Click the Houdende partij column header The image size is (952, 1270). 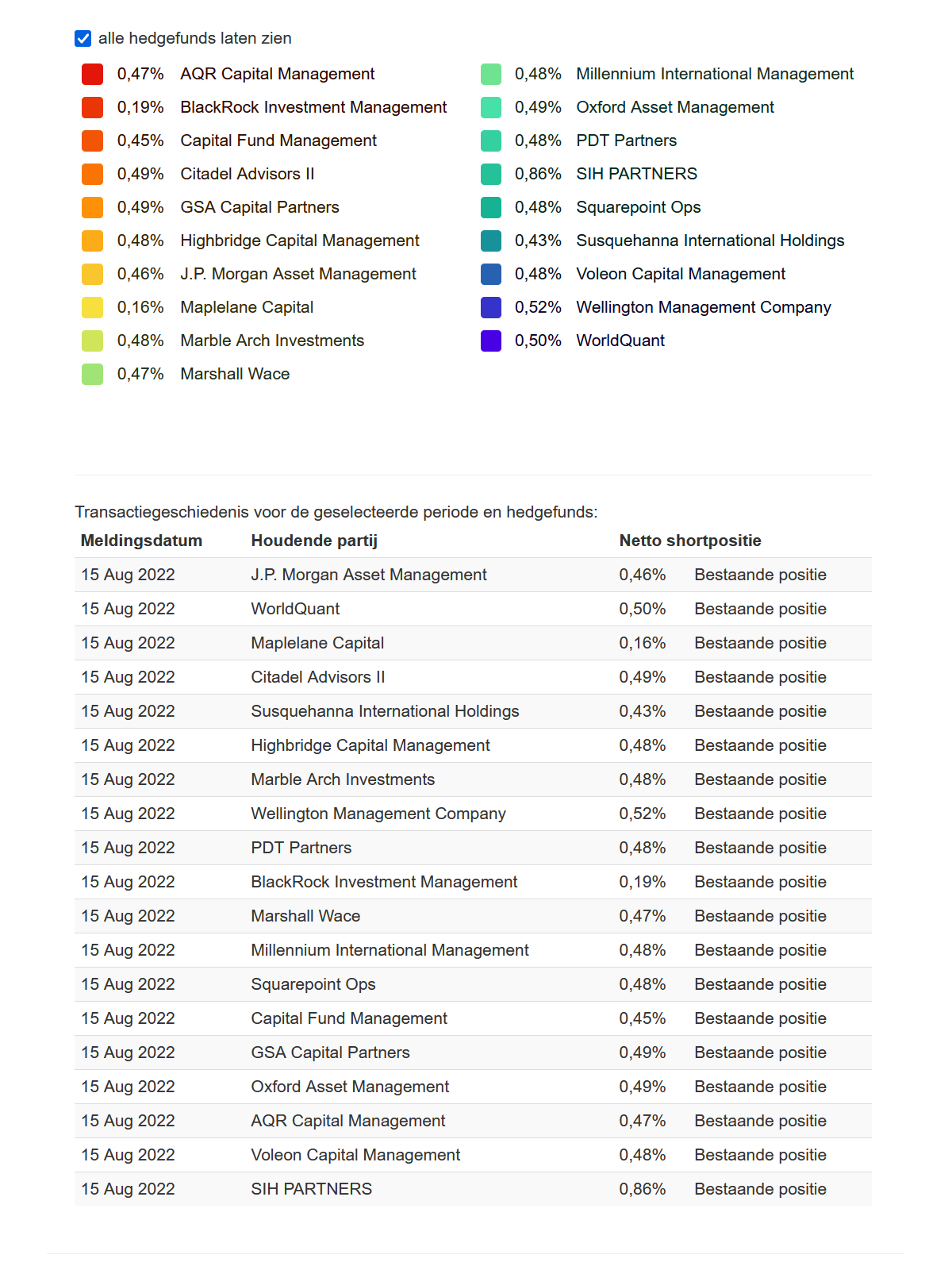[x=314, y=541]
